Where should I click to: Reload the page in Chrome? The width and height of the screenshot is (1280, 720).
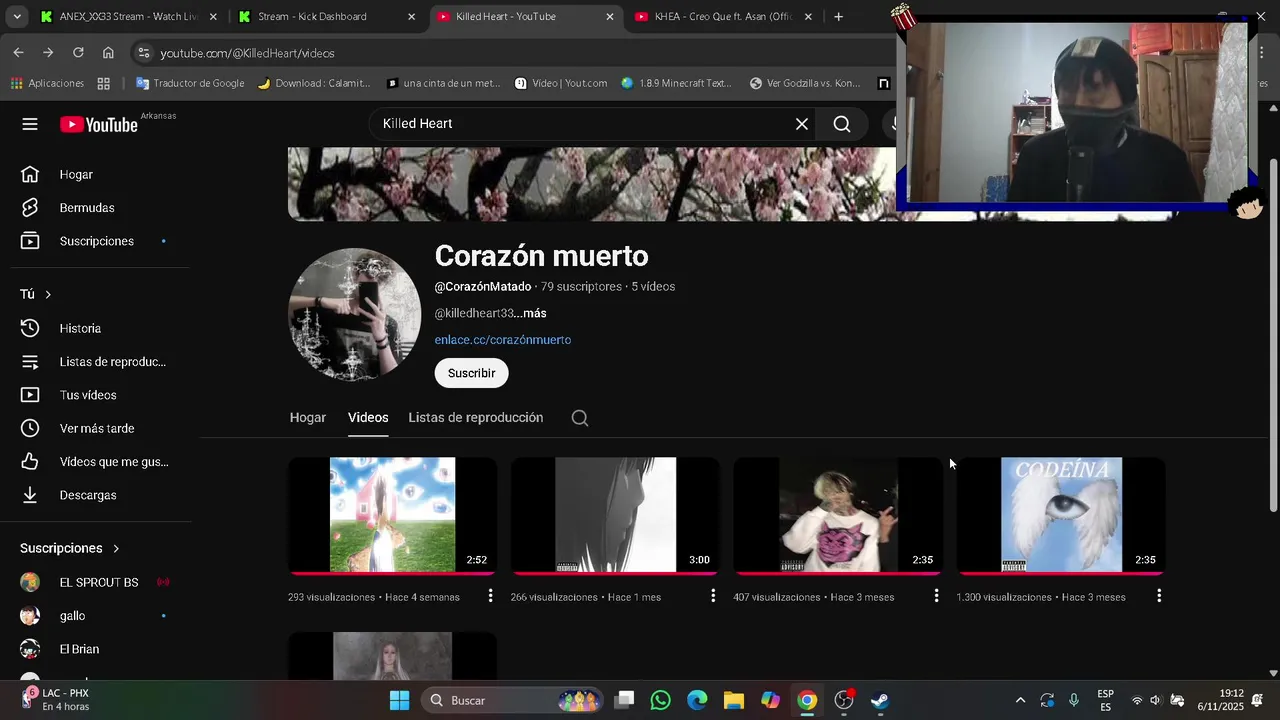pos(78,52)
